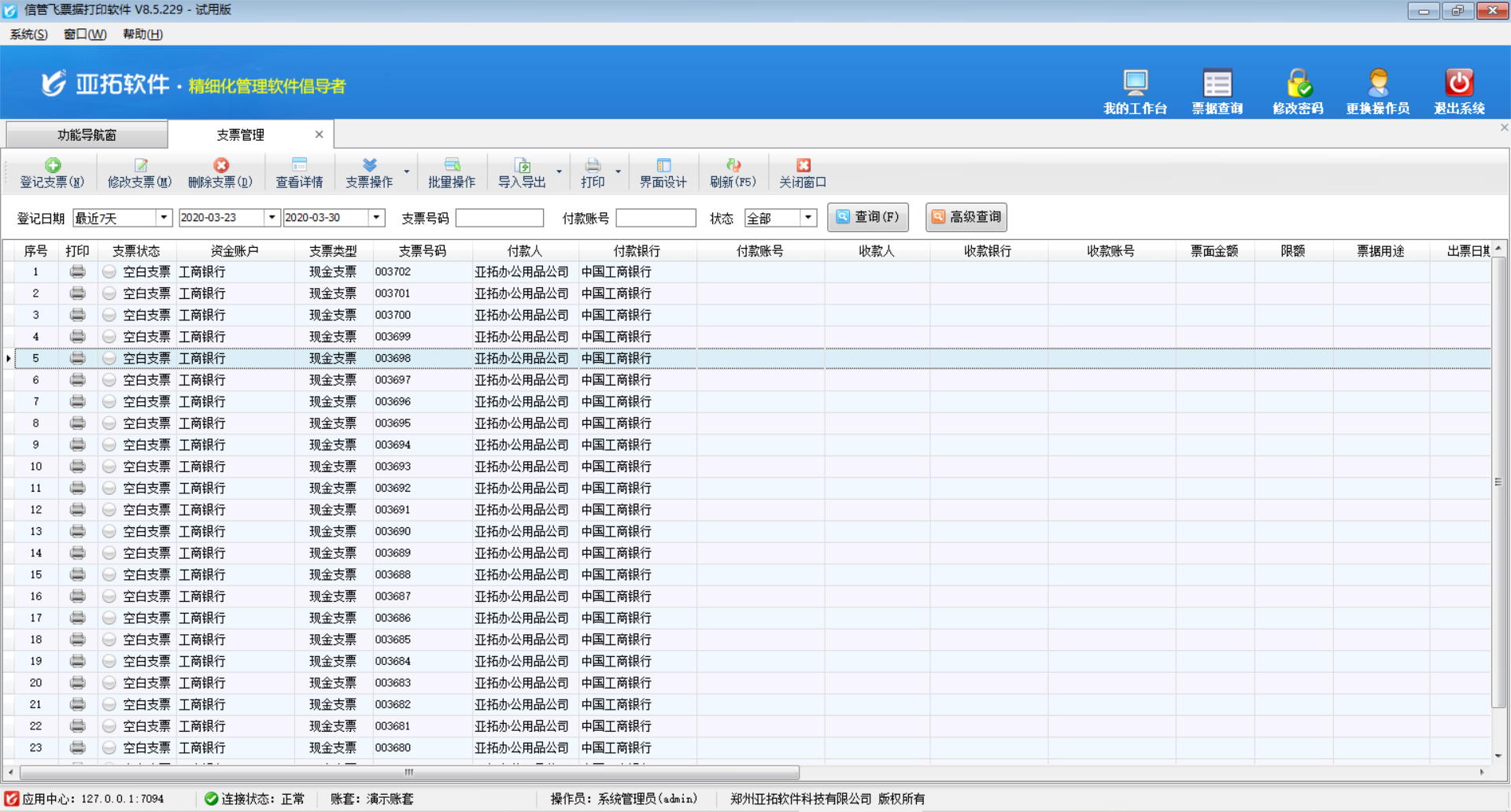Viewport: 1511px width, 812px height.
Task: Click 删除支票(D) toolbar button
Action: tap(220, 173)
